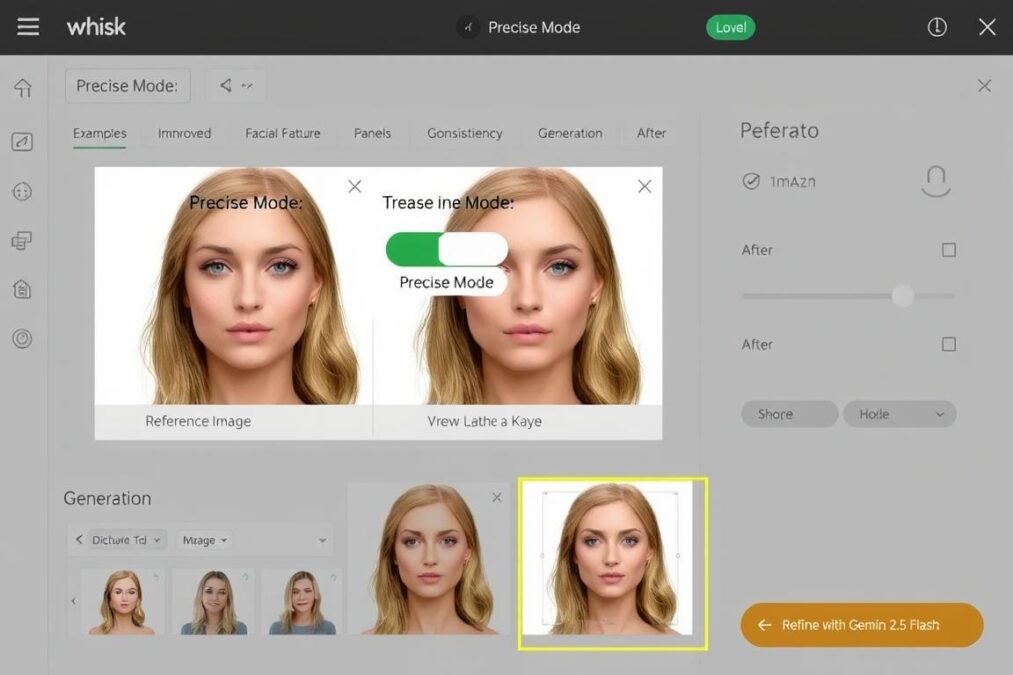Switch to the Facial Feature tab

tap(282, 133)
